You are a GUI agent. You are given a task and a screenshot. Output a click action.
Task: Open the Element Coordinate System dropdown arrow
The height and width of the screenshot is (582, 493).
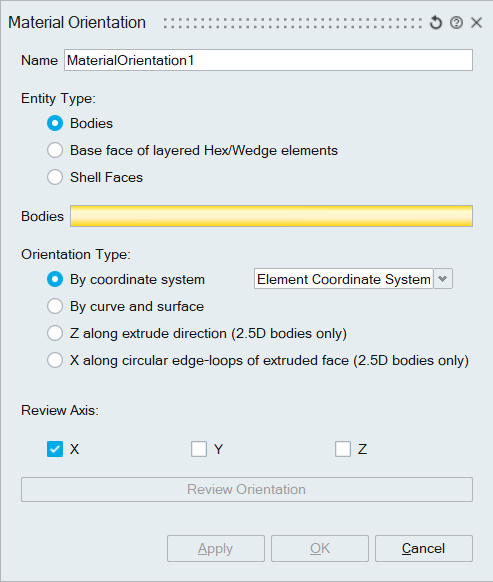click(x=443, y=279)
